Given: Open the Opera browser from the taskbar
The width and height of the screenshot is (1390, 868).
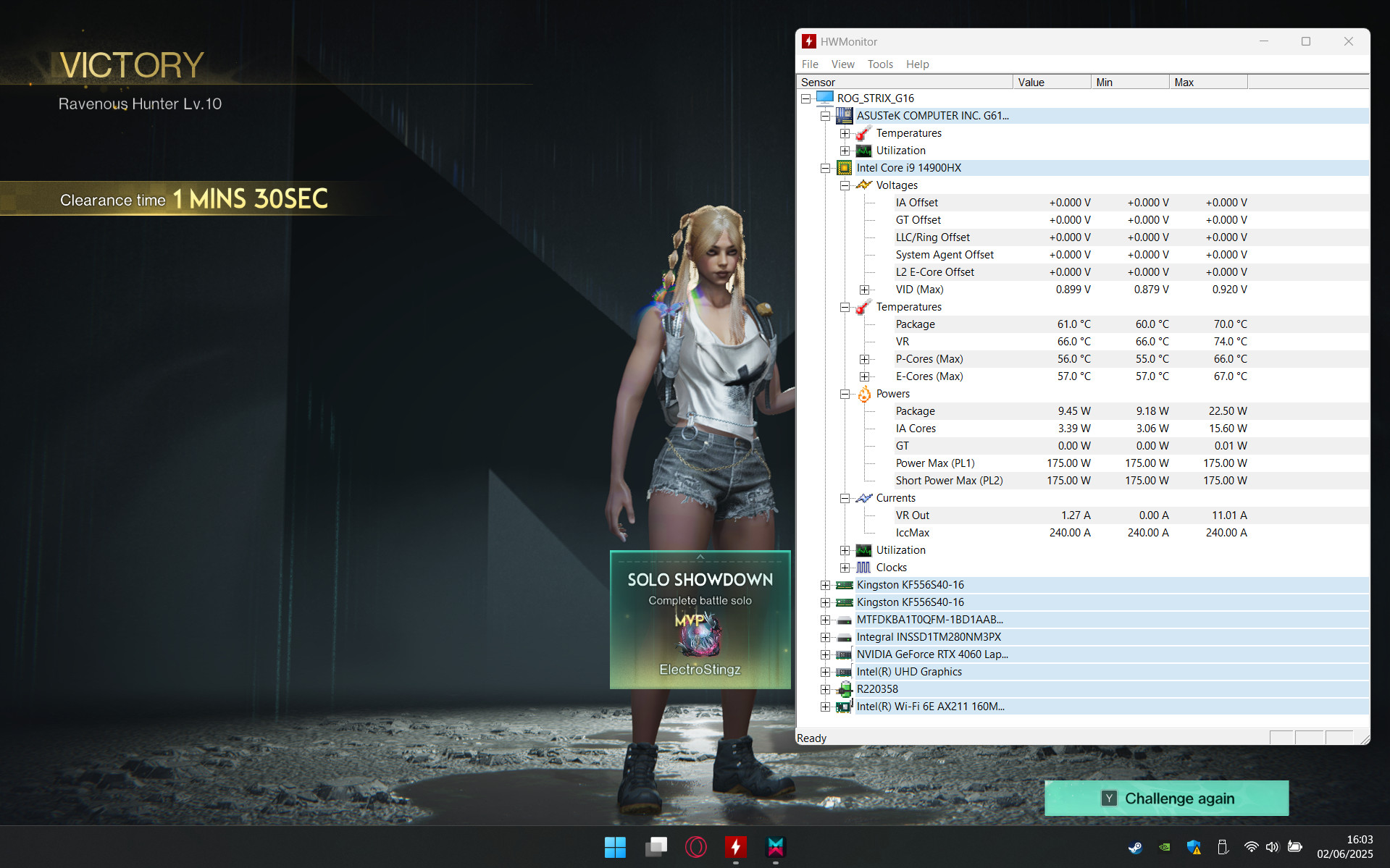Looking at the screenshot, I should tap(696, 847).
